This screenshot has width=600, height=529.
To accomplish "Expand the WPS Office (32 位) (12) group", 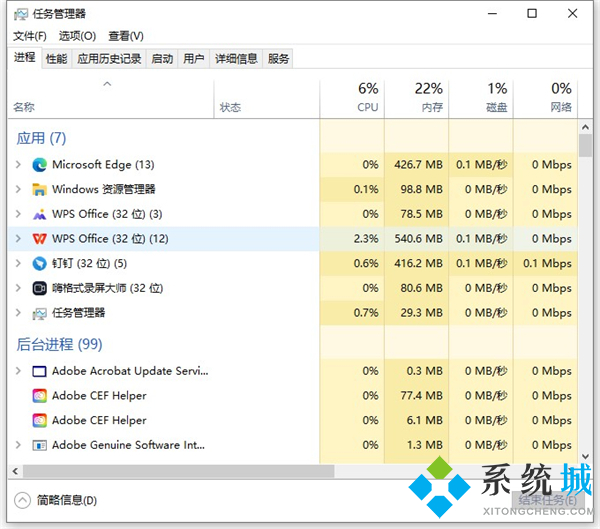I will 18,238.
